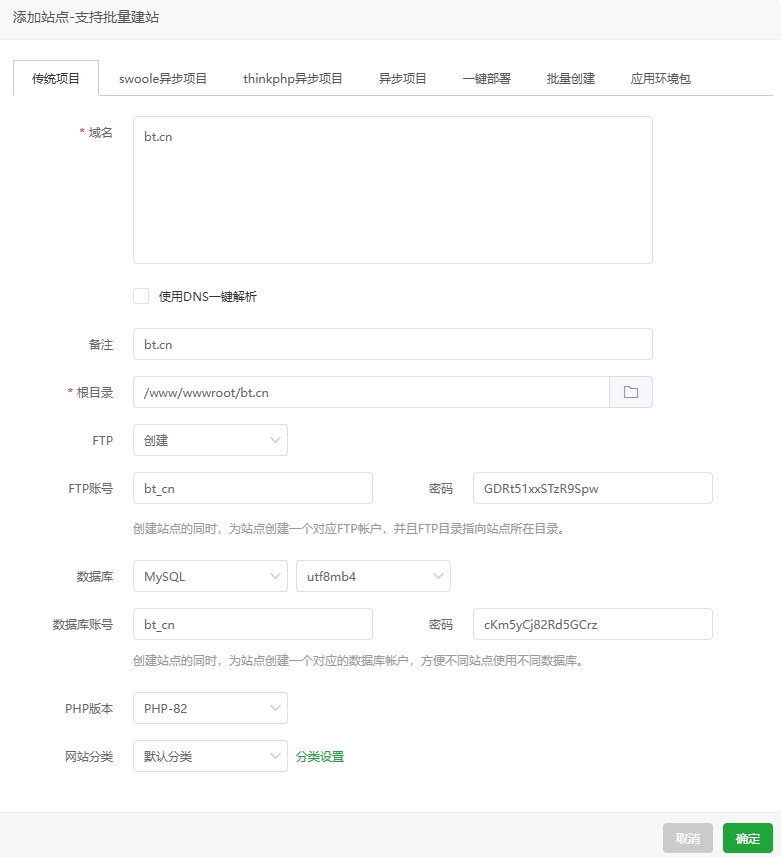Screen dimensions: 781x857
Task: Open the 异步项目 tab
Action: 403,78
